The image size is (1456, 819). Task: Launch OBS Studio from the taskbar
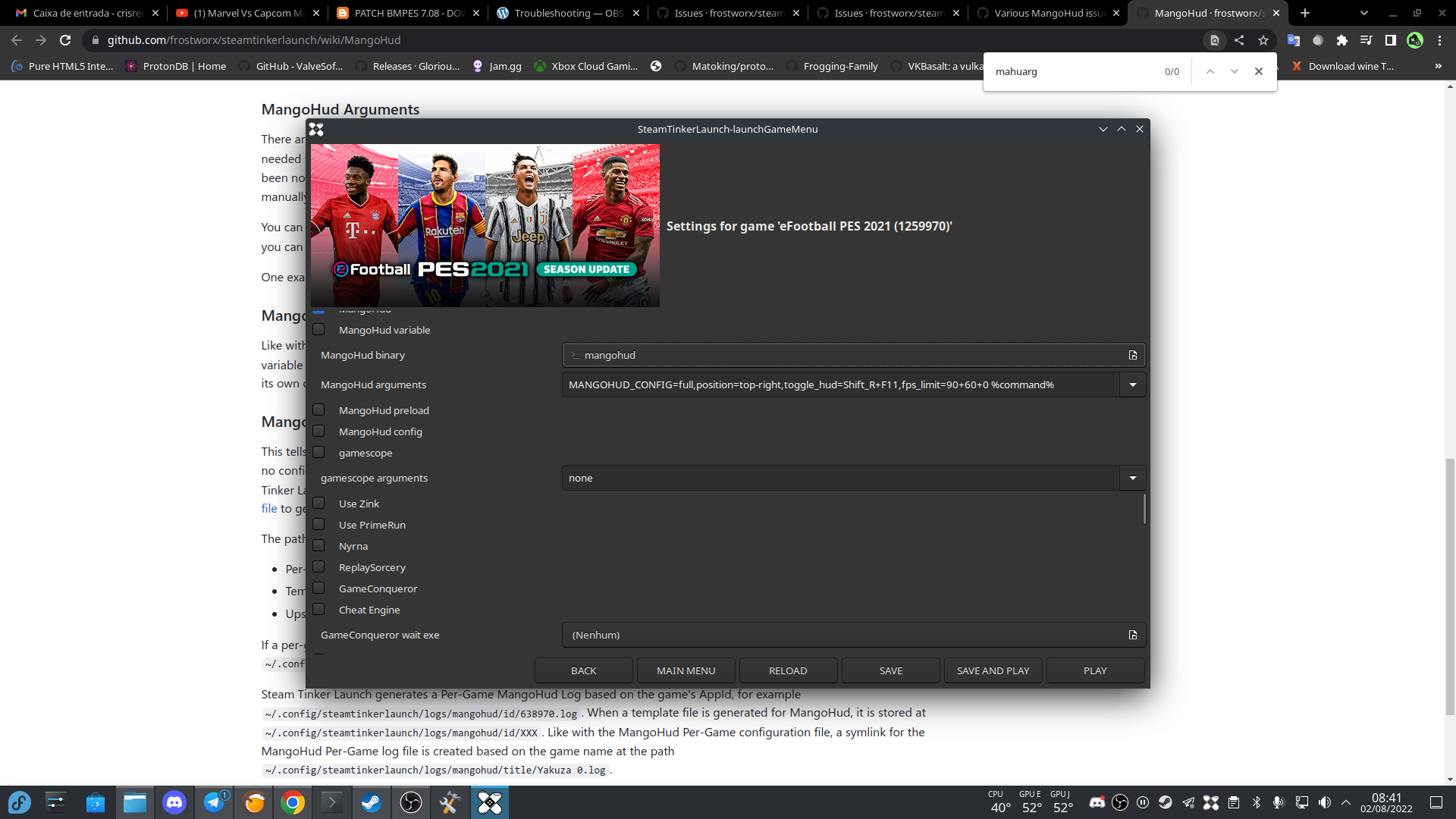click(410, 802)
